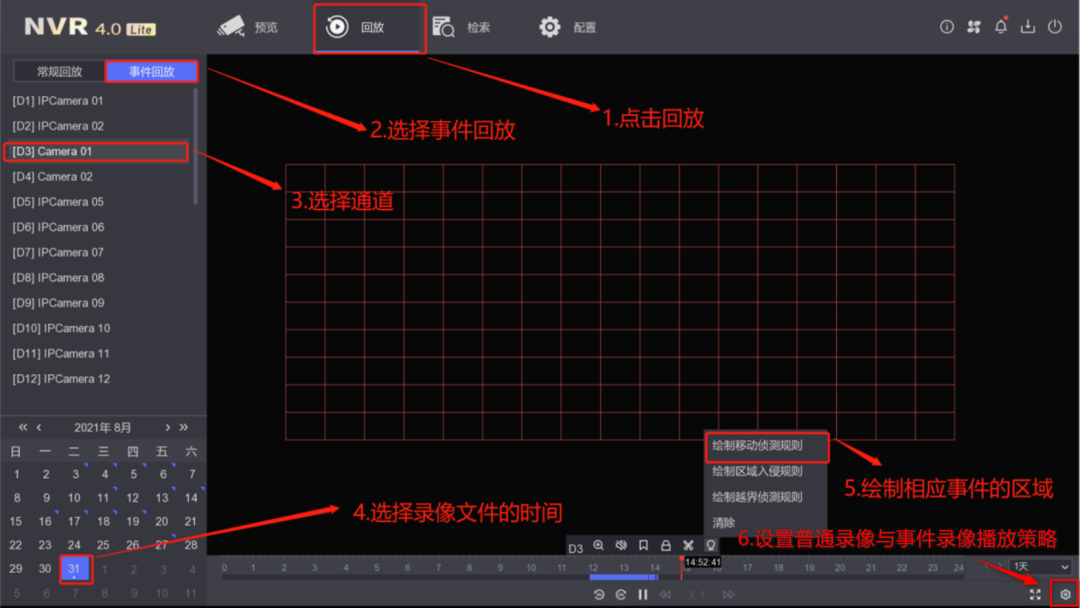This screenshot has height=608, width=1080.
Task: Click the lock icon in the playback toolbar
Action: pyautogui.click(x=666, y=546)
